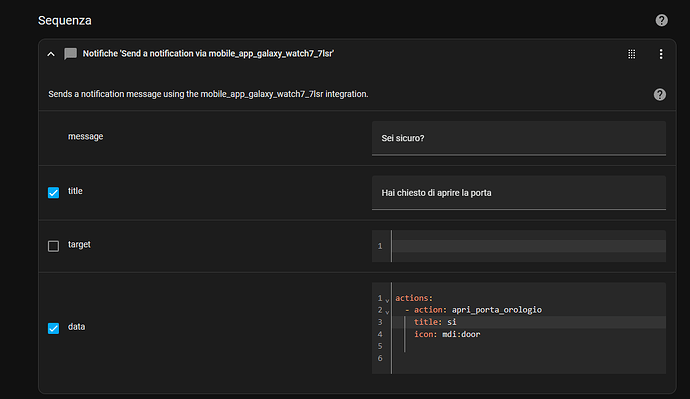Fold the 'actions:' line in the data editor
Viewport: 690px width, 399px height.
[x=387, y=300]
